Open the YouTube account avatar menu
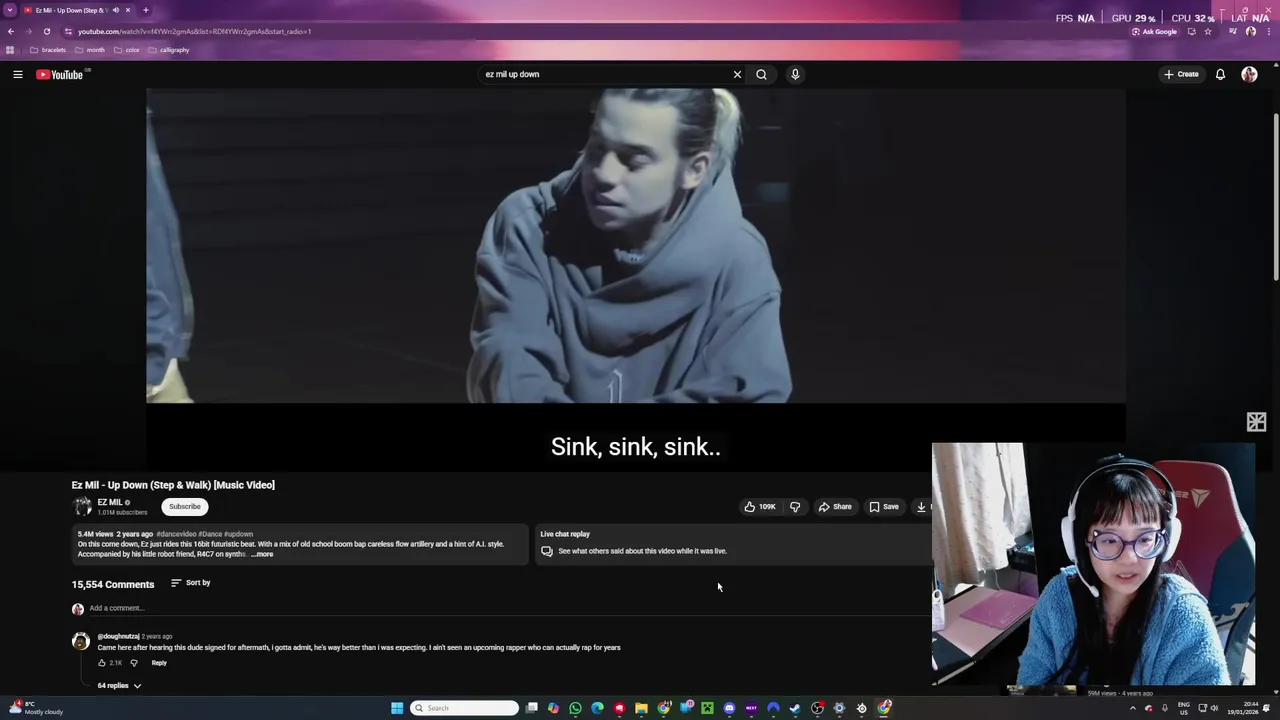 tap(1249, 74)
